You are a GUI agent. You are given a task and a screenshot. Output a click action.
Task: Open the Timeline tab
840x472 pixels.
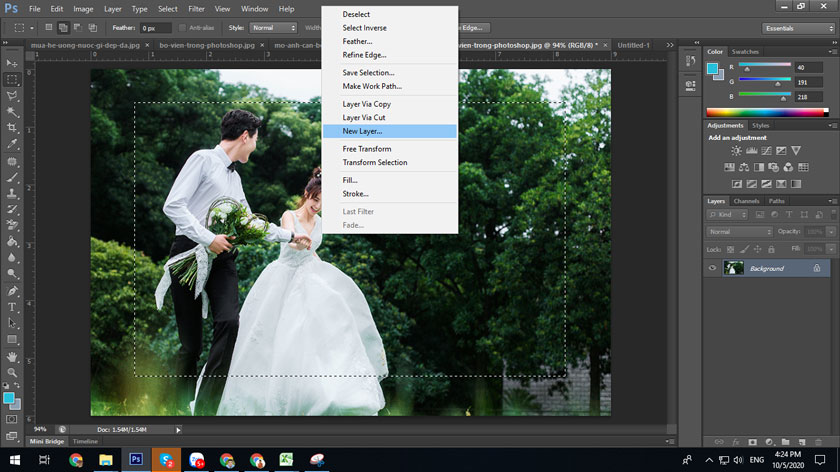(x=85, y=441)
